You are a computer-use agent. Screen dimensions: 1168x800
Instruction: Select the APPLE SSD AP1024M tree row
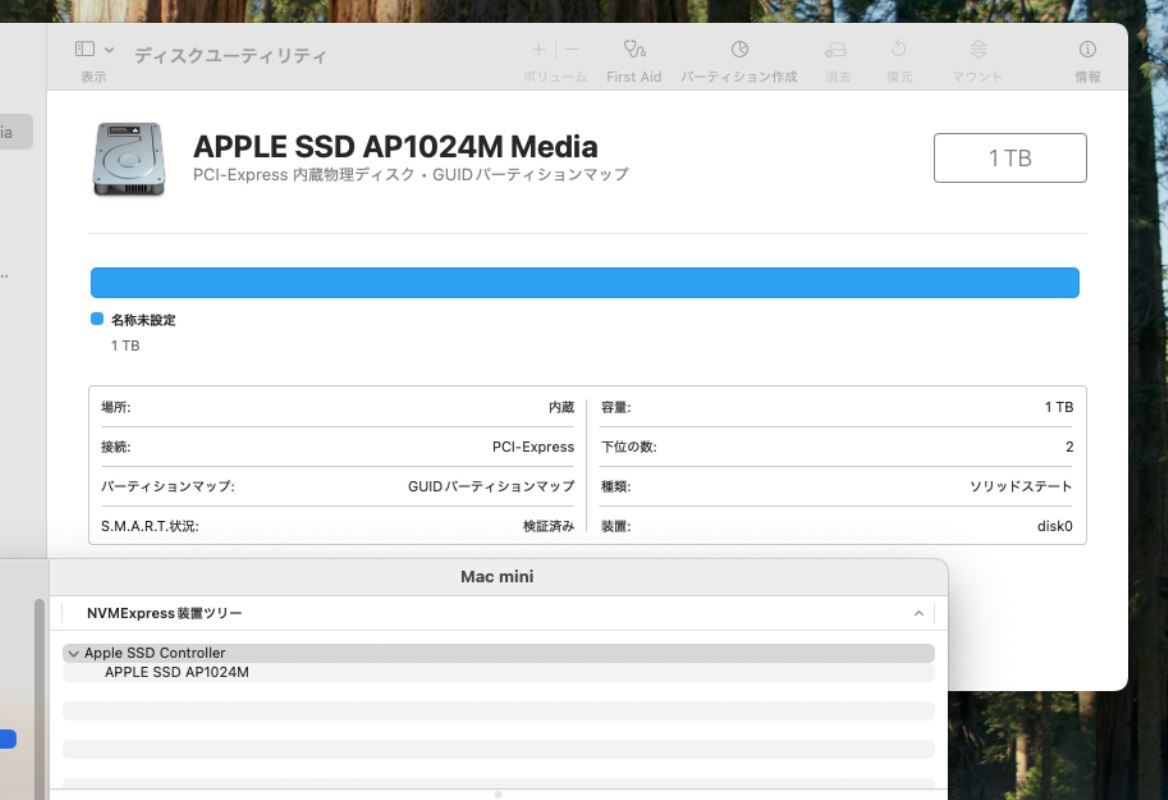pyautogui.click(x=177, y=672)
